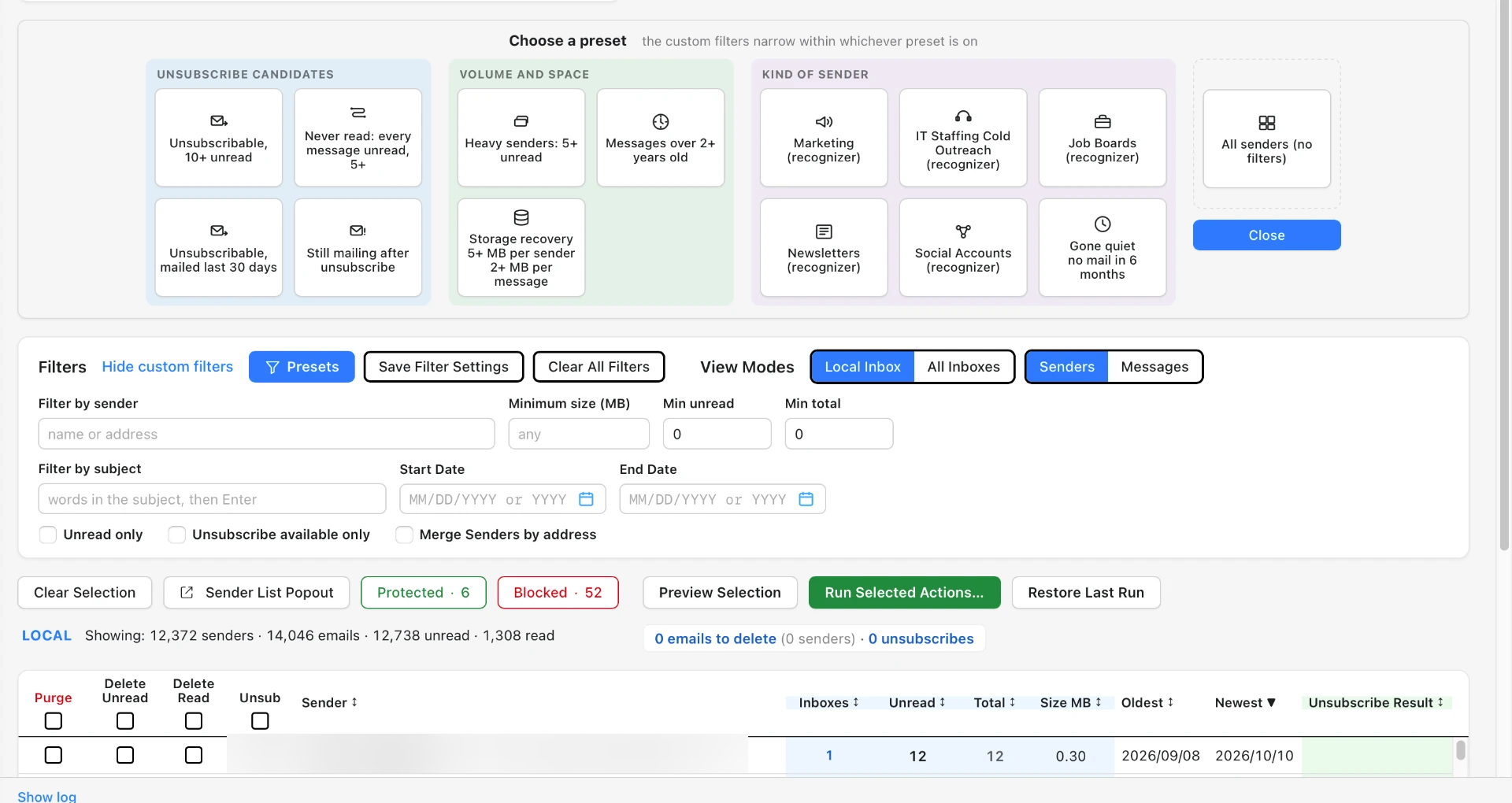The width and height of the screenshot is (1512, 803).
Task: Select the Marketing (recognizer) preset
Action: [824, 138]
